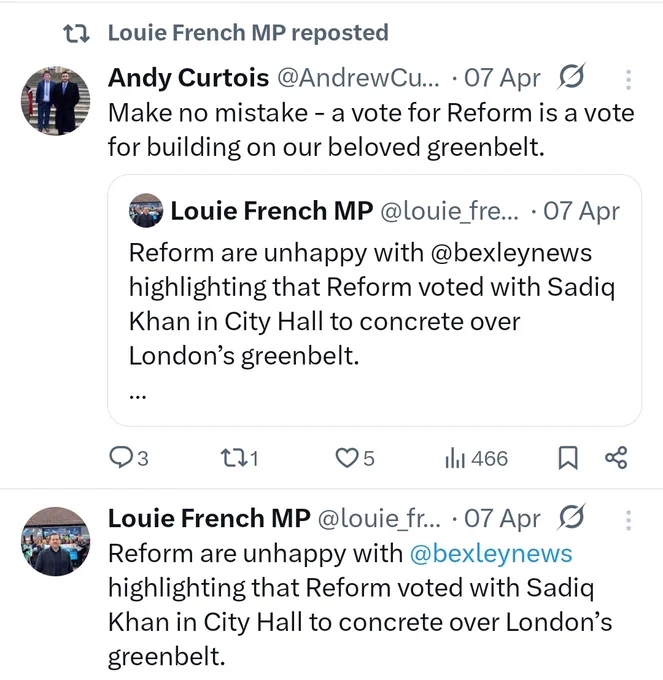Expand the quoted tweet's truncated ellipsis
Viewport: 663px width, 680px height.
tap(137, 395)
